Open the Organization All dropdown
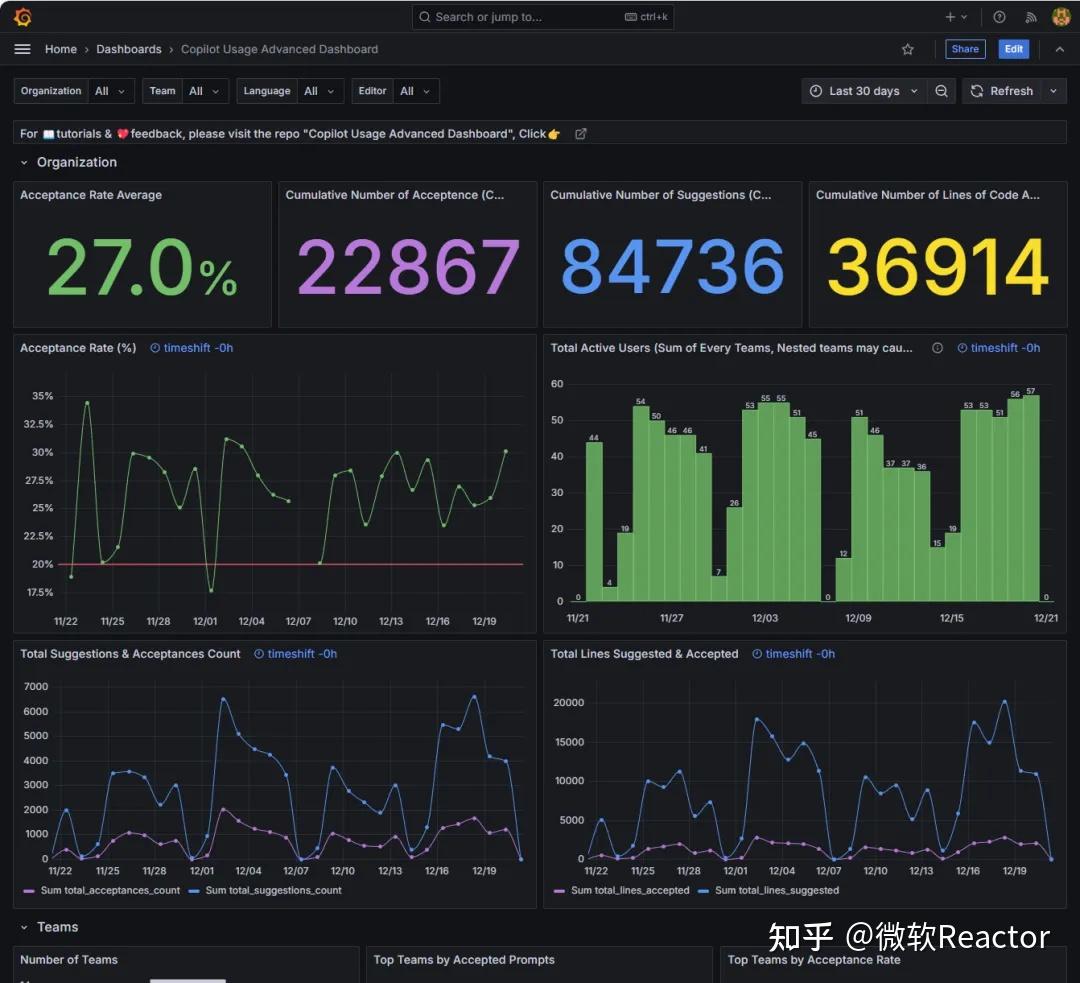This screenshot has width=1080, height=983. 111,91
